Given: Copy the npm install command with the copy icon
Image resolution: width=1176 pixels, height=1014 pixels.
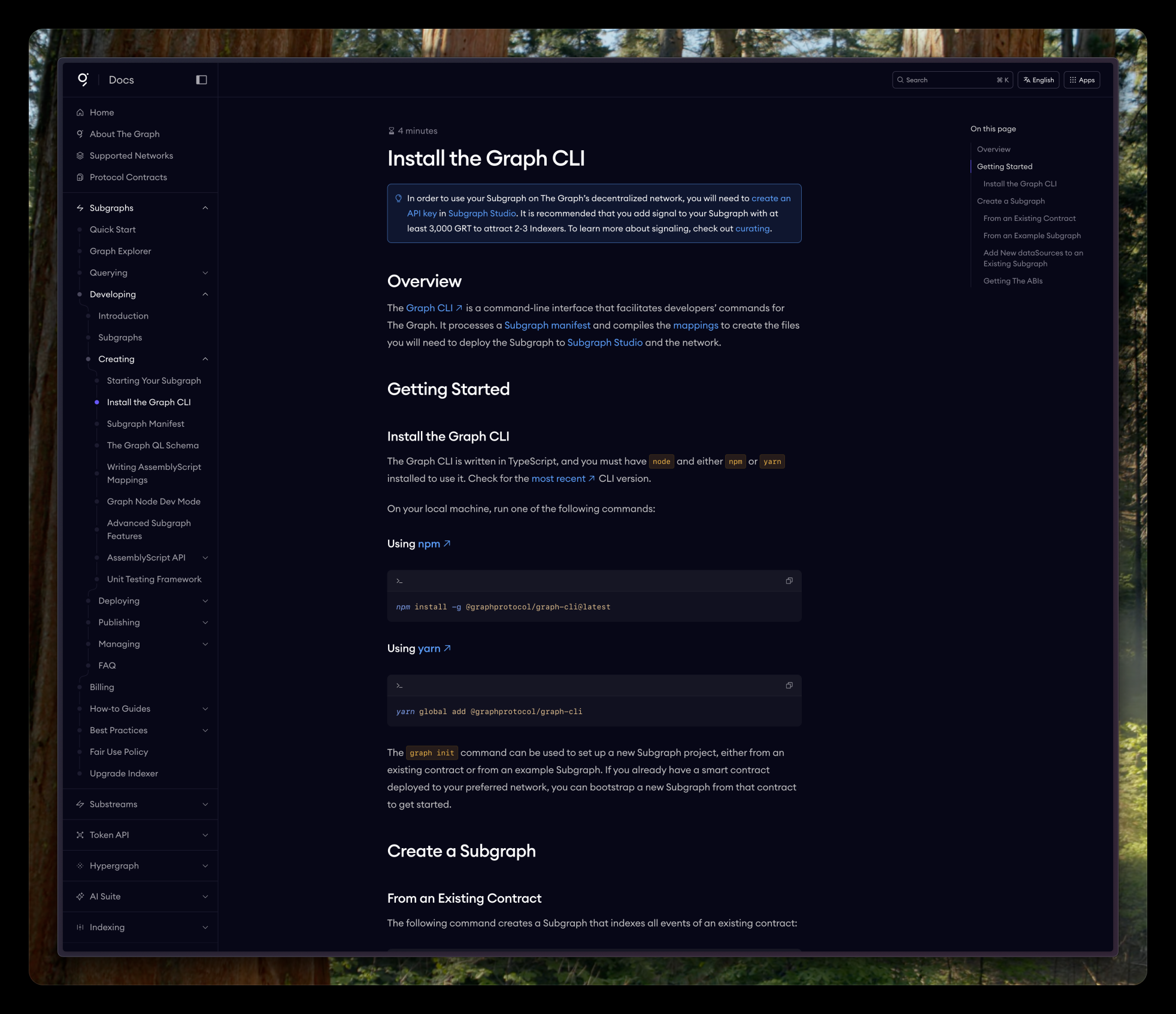Looking at the screenshot, I should tap(789, 581).
